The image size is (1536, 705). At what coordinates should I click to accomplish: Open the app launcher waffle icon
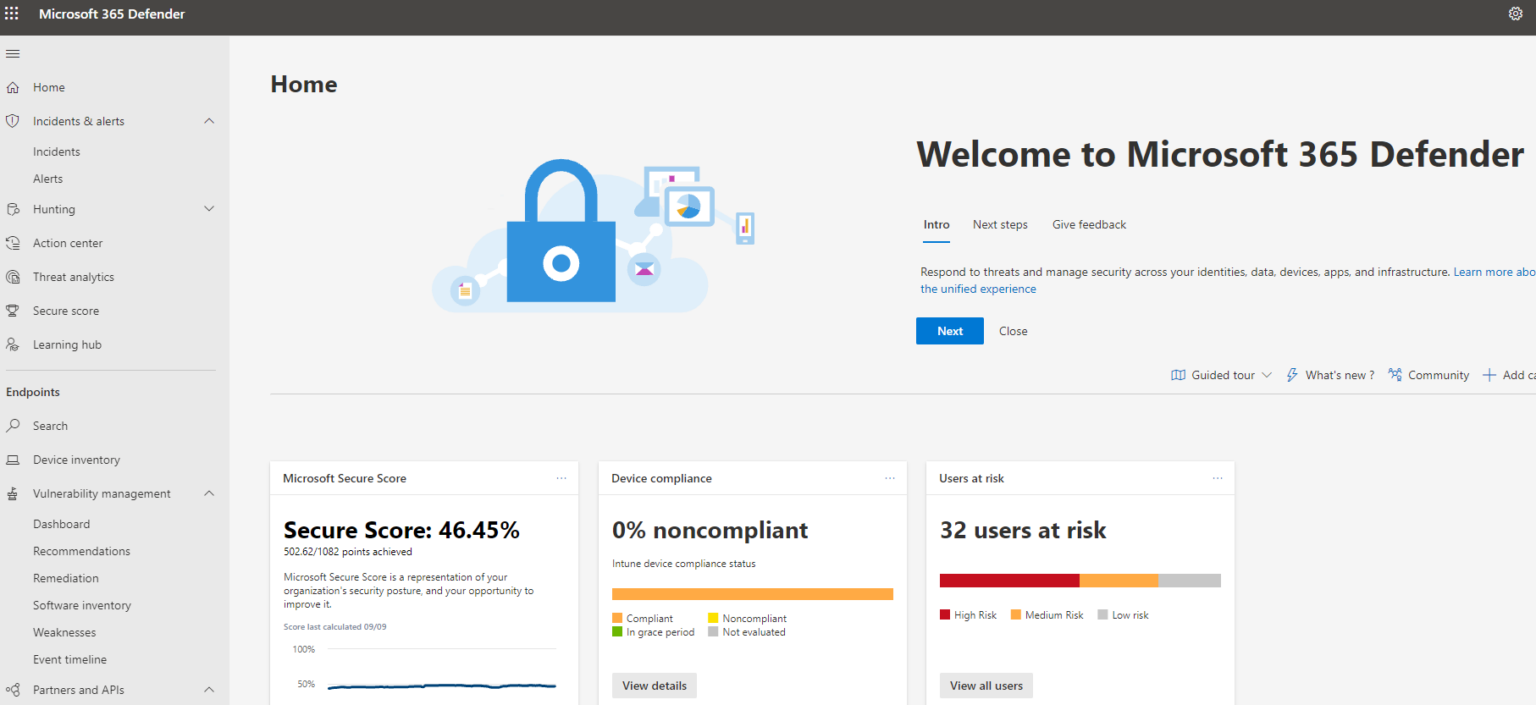(12, 14)
